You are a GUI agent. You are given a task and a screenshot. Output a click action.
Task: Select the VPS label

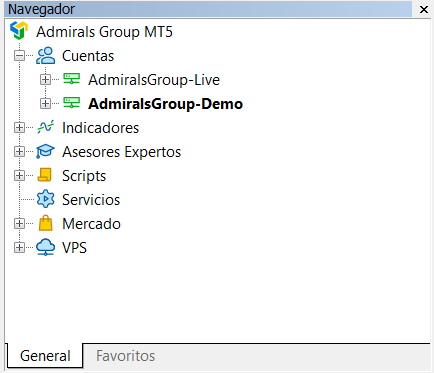click(74, 248)
